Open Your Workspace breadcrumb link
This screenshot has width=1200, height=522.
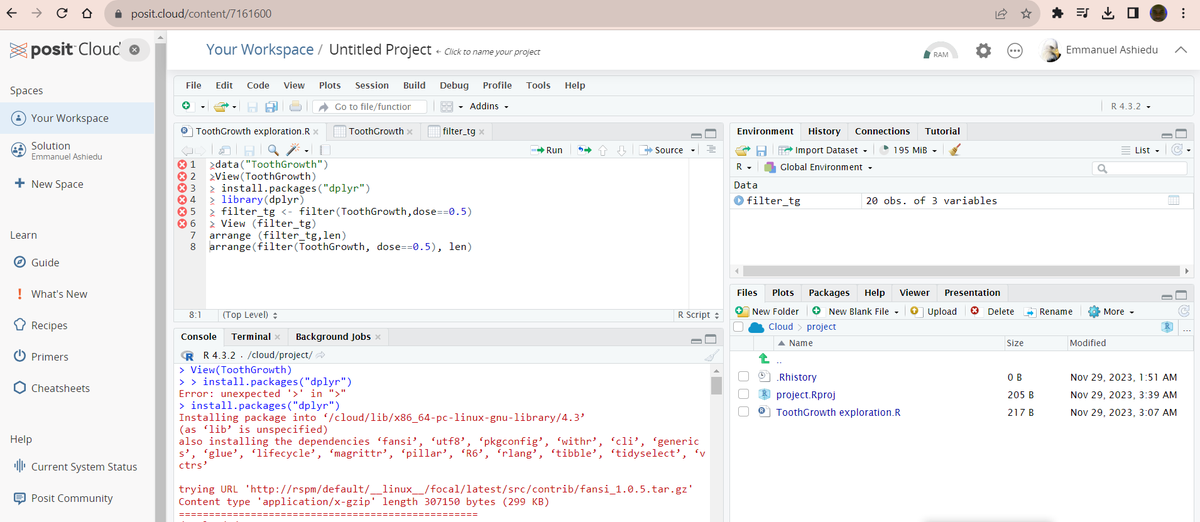[260, 49]
